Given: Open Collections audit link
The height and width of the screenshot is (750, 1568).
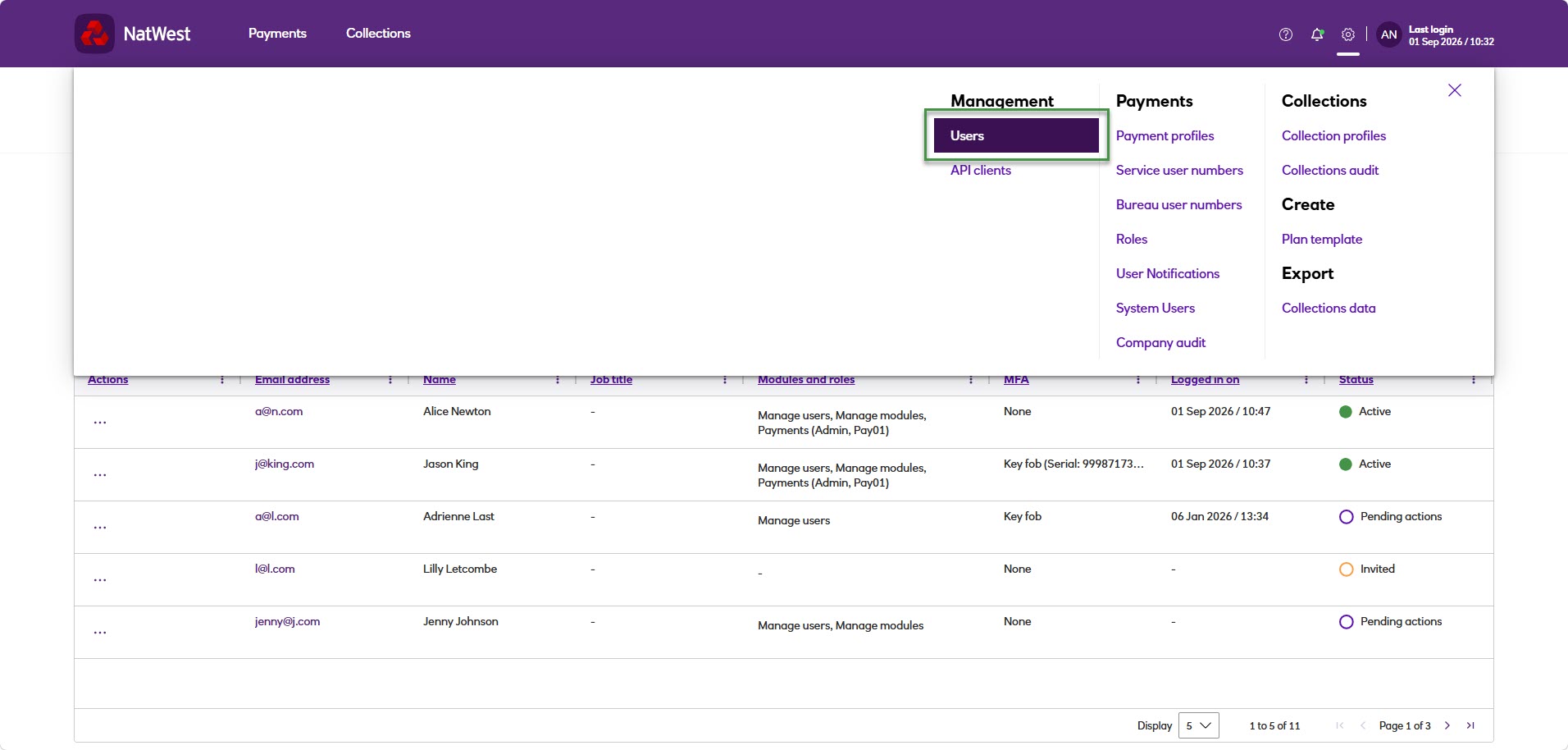Looking at the screenshot, I should point(1330,170).
